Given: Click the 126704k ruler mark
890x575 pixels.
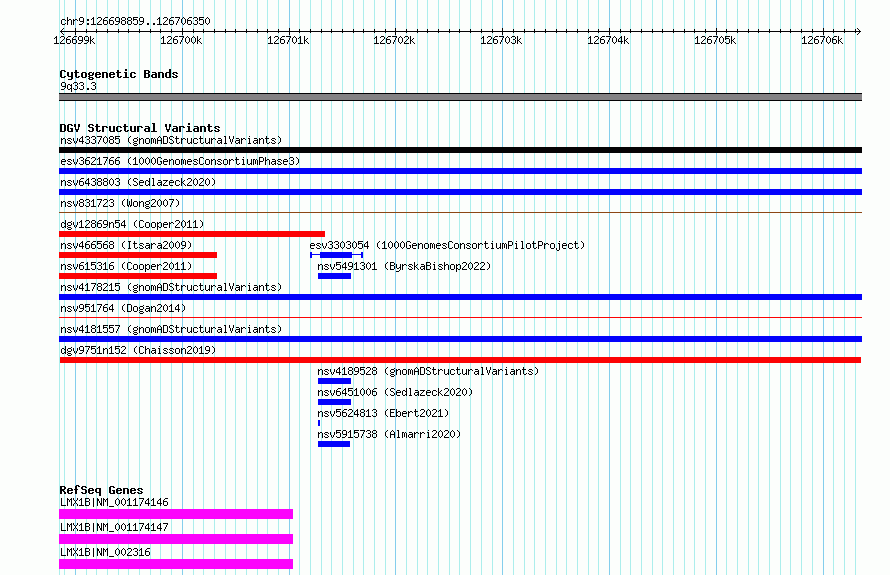Looking at the screenshot, I should pos(608,40).
